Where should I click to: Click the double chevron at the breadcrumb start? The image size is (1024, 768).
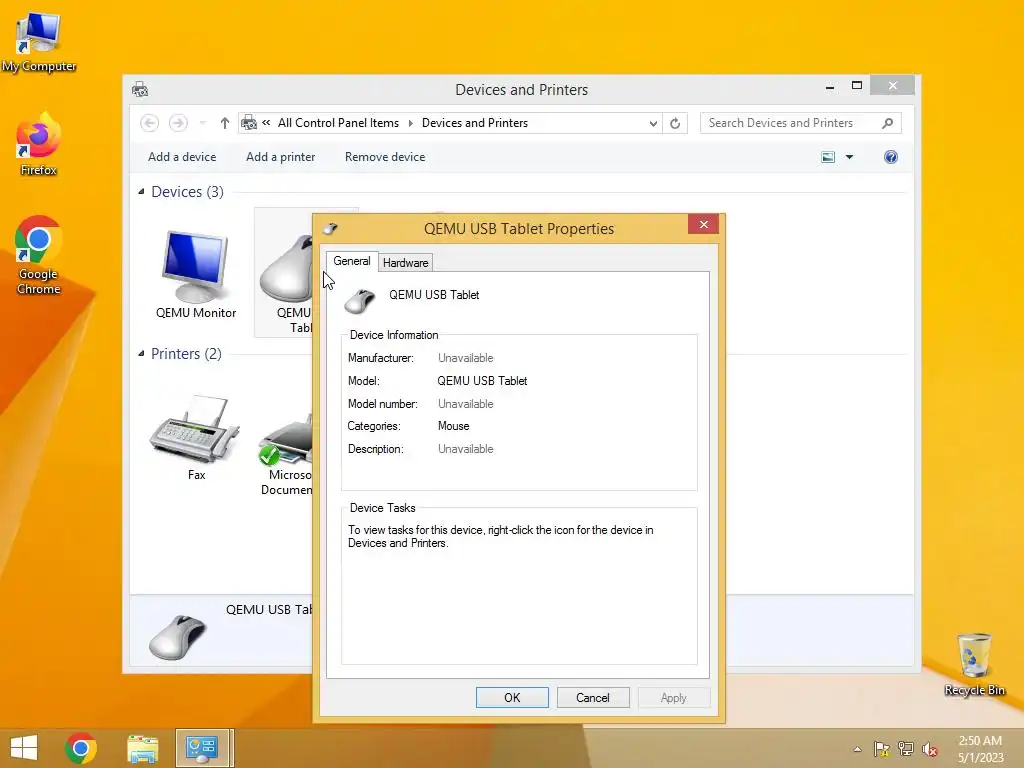pyautogui.click(x=266, y=122)
